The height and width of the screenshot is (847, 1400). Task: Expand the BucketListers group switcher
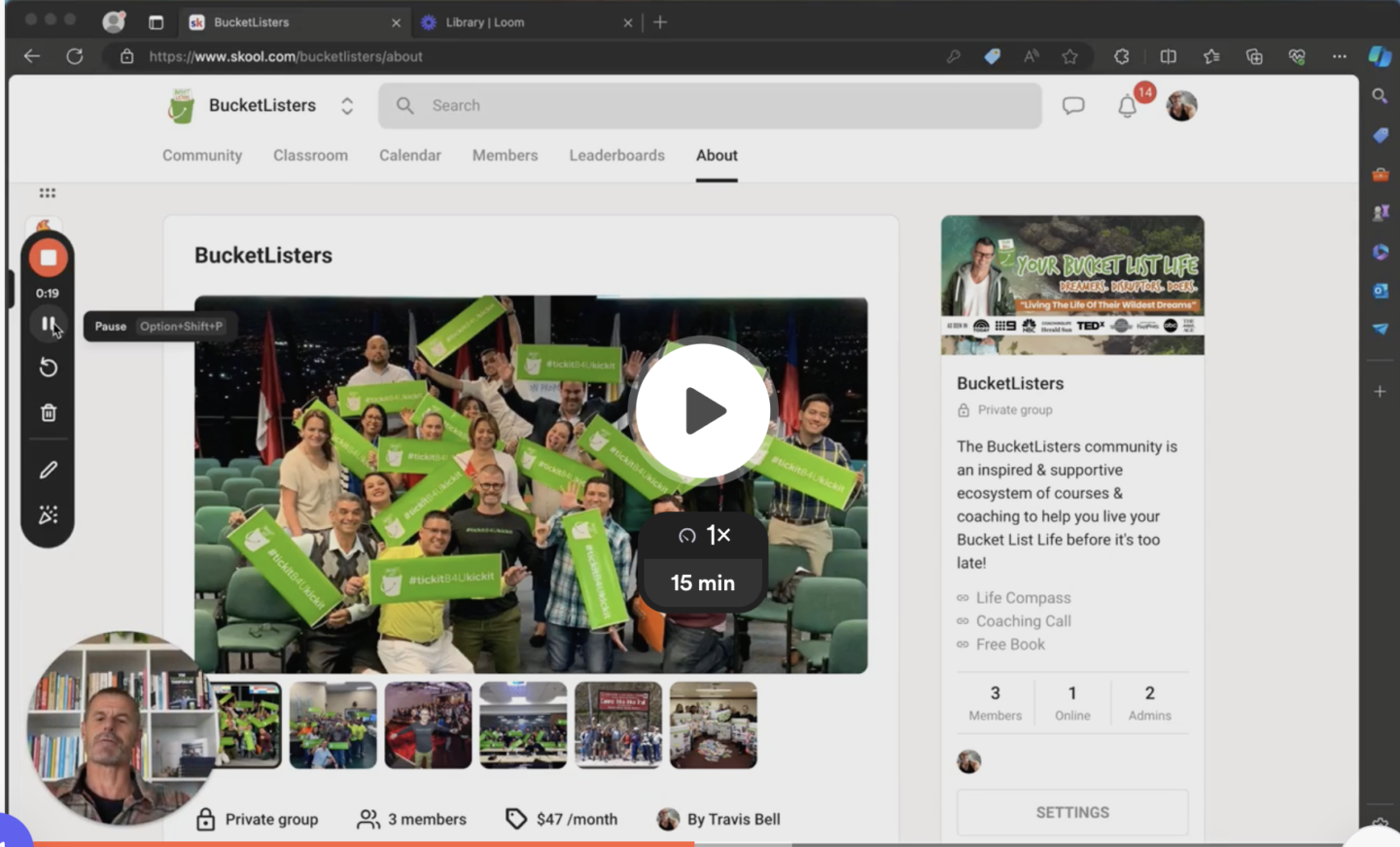point(347,106)
